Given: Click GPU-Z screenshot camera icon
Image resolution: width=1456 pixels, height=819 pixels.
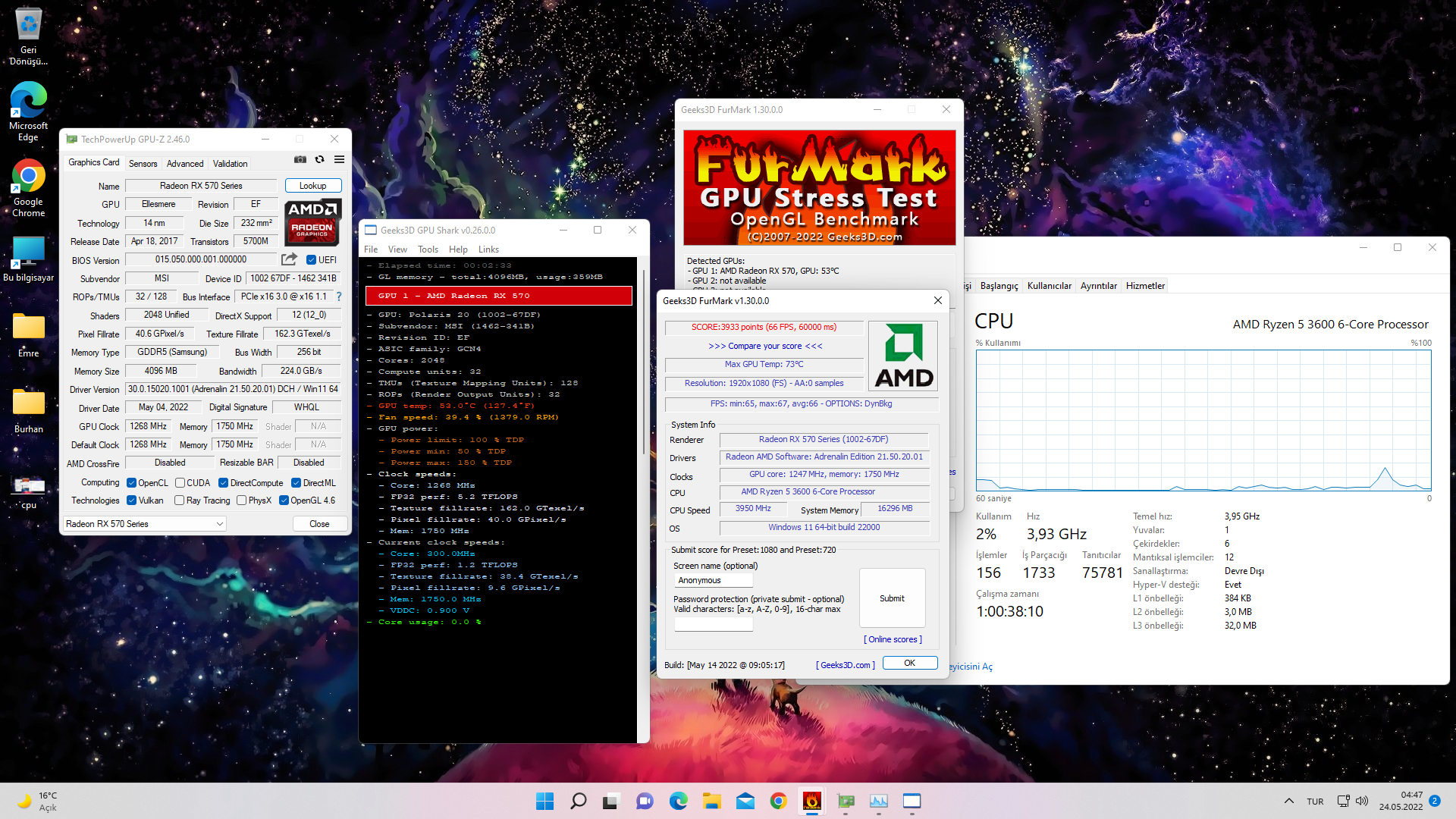Looking at the screenshot, I should click(x=300, y=159).
